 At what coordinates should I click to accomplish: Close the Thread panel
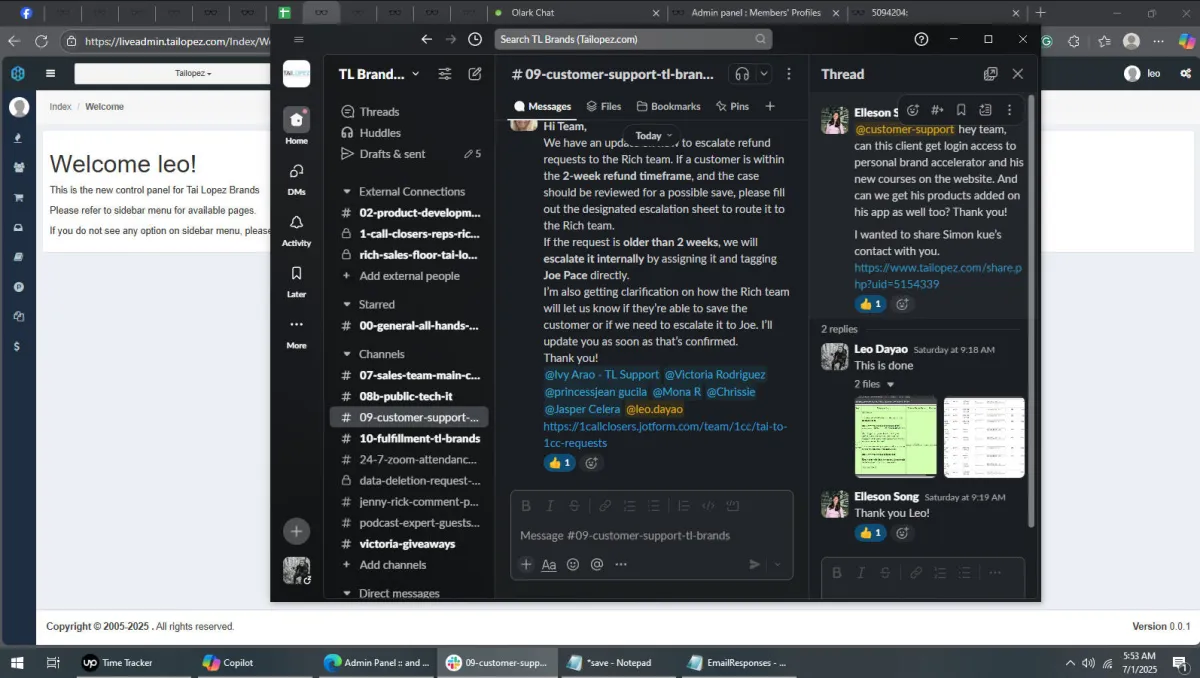(1017, 74)
